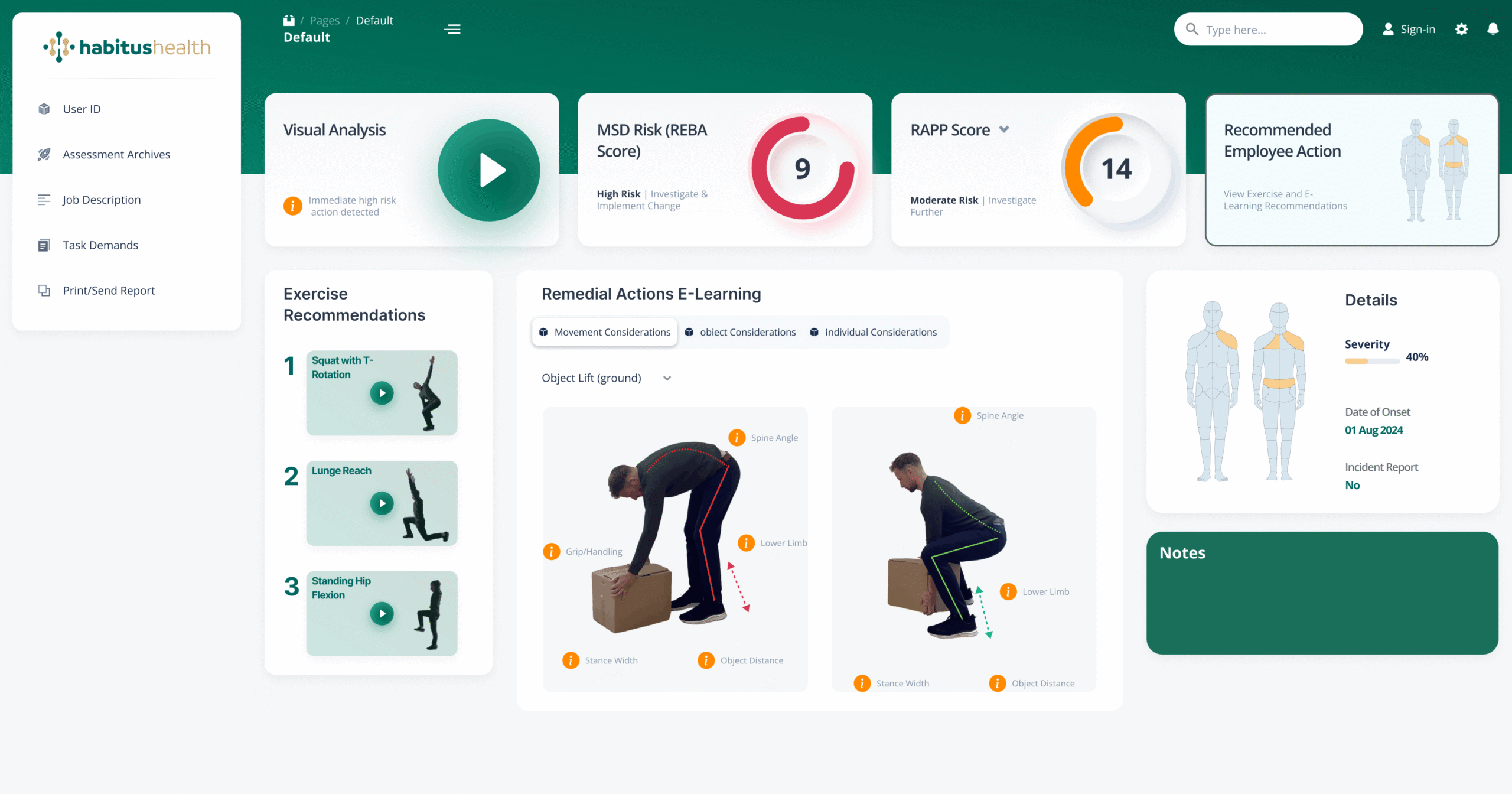Switch to the Object Considerations tab
The image size is (1512, 794).
(740, 332)
